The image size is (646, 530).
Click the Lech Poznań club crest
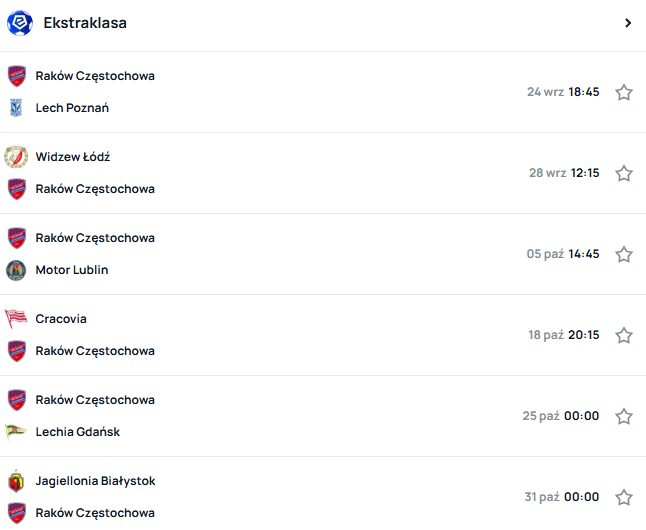click(16, 108)
